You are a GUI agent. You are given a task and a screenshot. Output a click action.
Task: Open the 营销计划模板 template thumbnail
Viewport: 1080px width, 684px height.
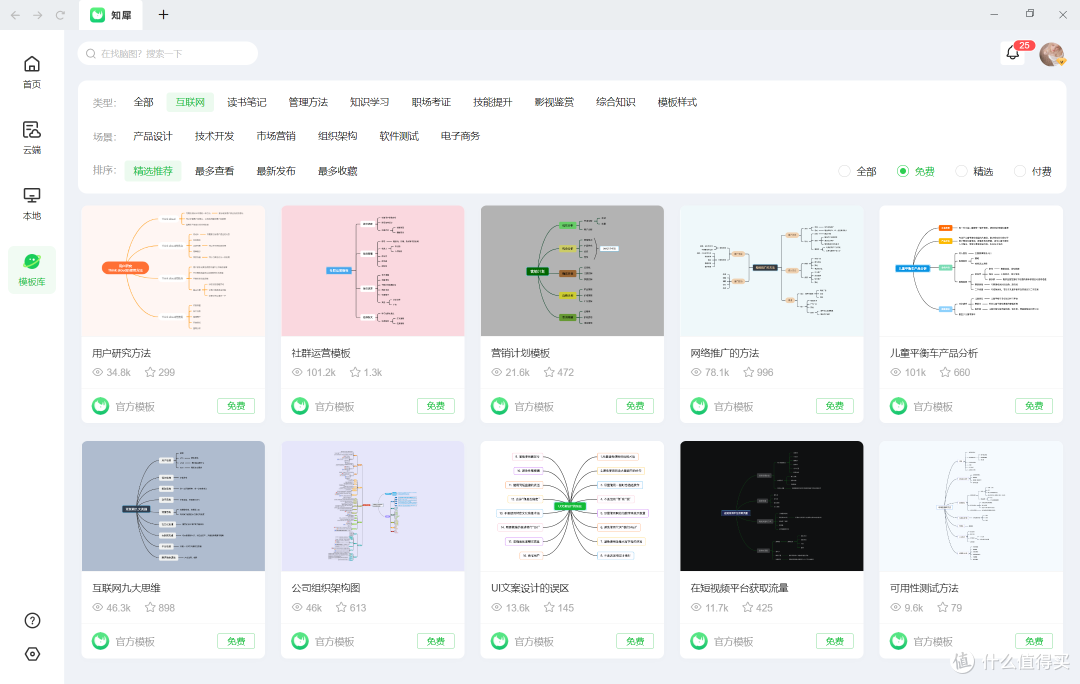[572, 271]
